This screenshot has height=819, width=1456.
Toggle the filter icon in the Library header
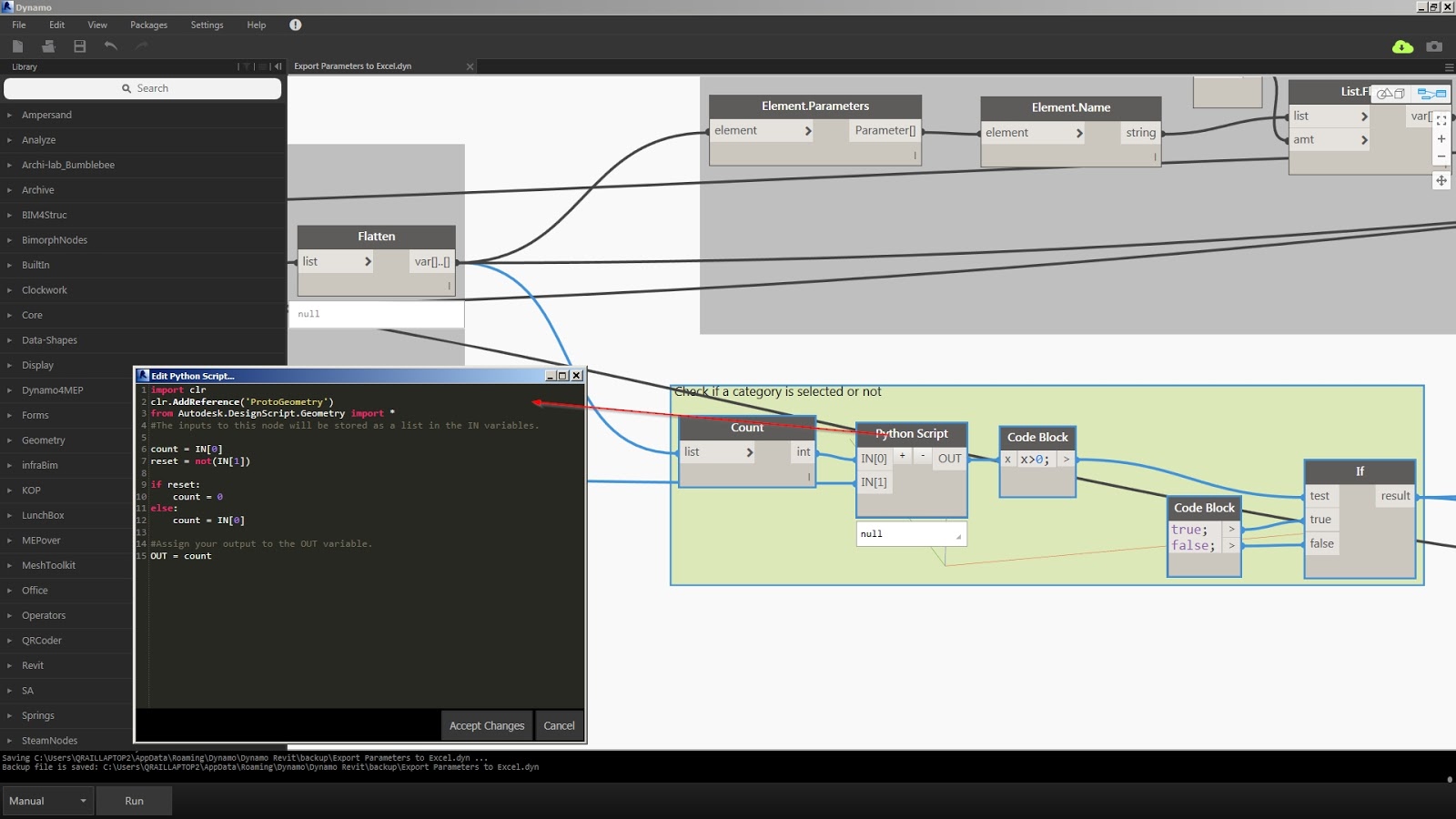(247, 66)
